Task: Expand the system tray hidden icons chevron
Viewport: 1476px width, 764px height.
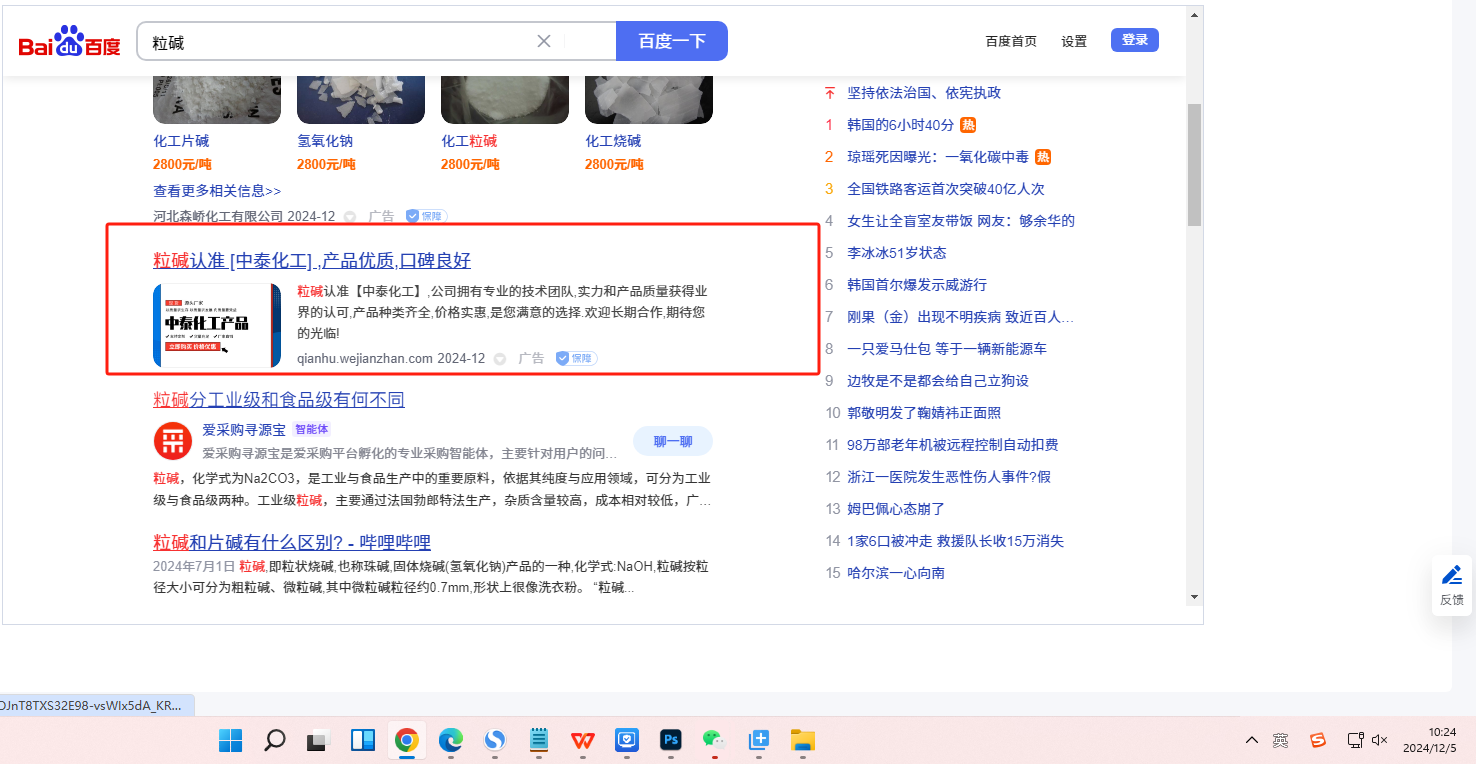Action: pos(1251,740)
